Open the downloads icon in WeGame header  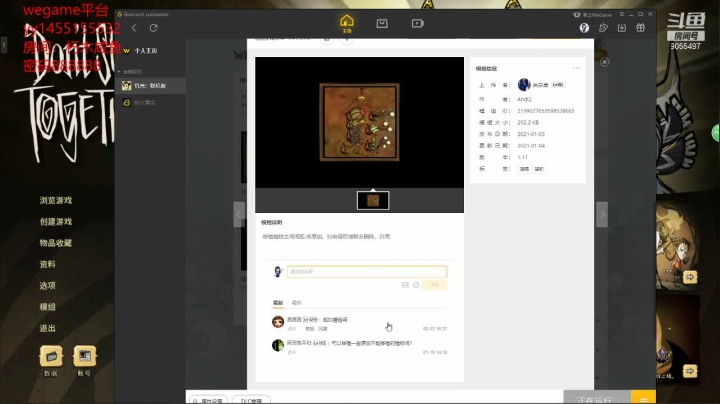point(622,28)
